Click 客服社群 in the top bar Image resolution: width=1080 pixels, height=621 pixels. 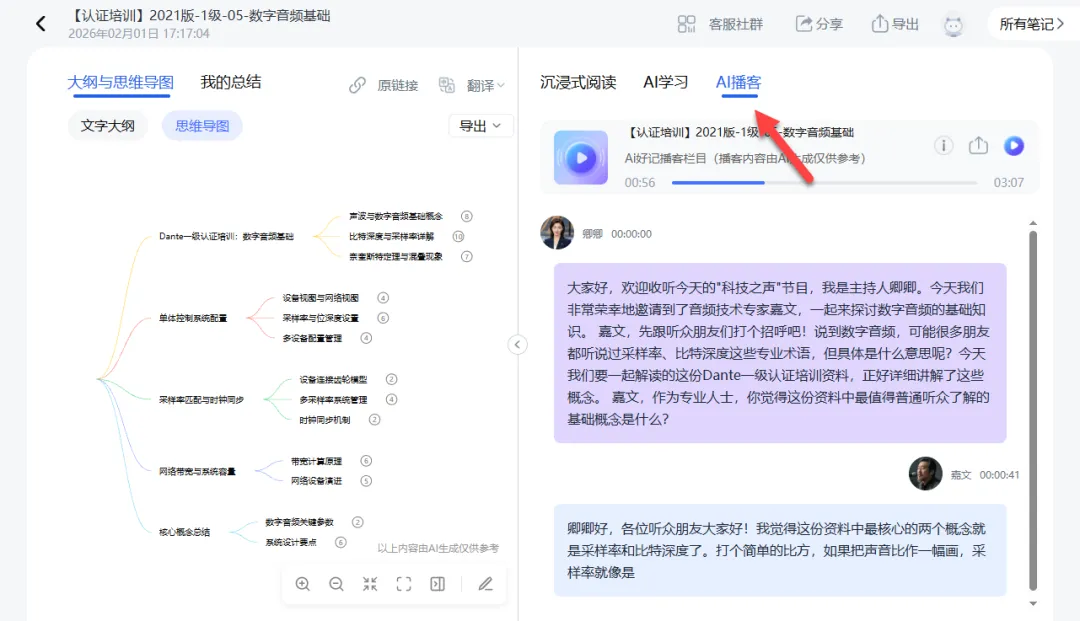tap(720, 24)
